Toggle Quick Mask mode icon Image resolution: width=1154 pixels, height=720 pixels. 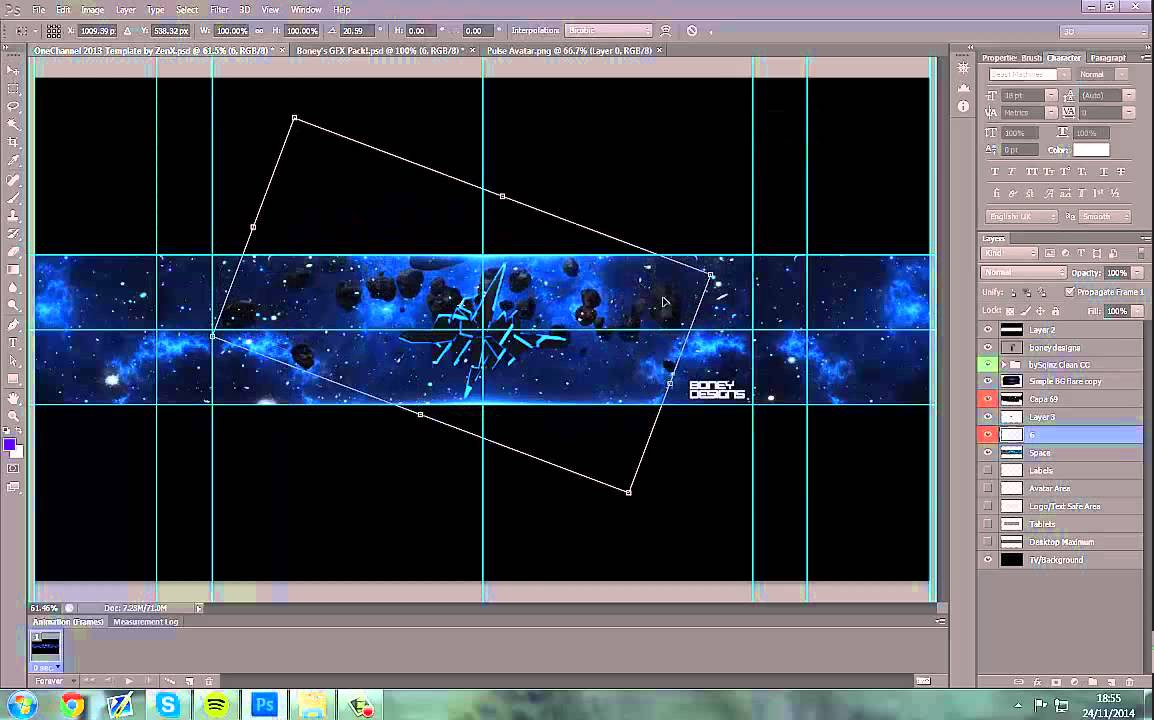(x=13, y=468)
